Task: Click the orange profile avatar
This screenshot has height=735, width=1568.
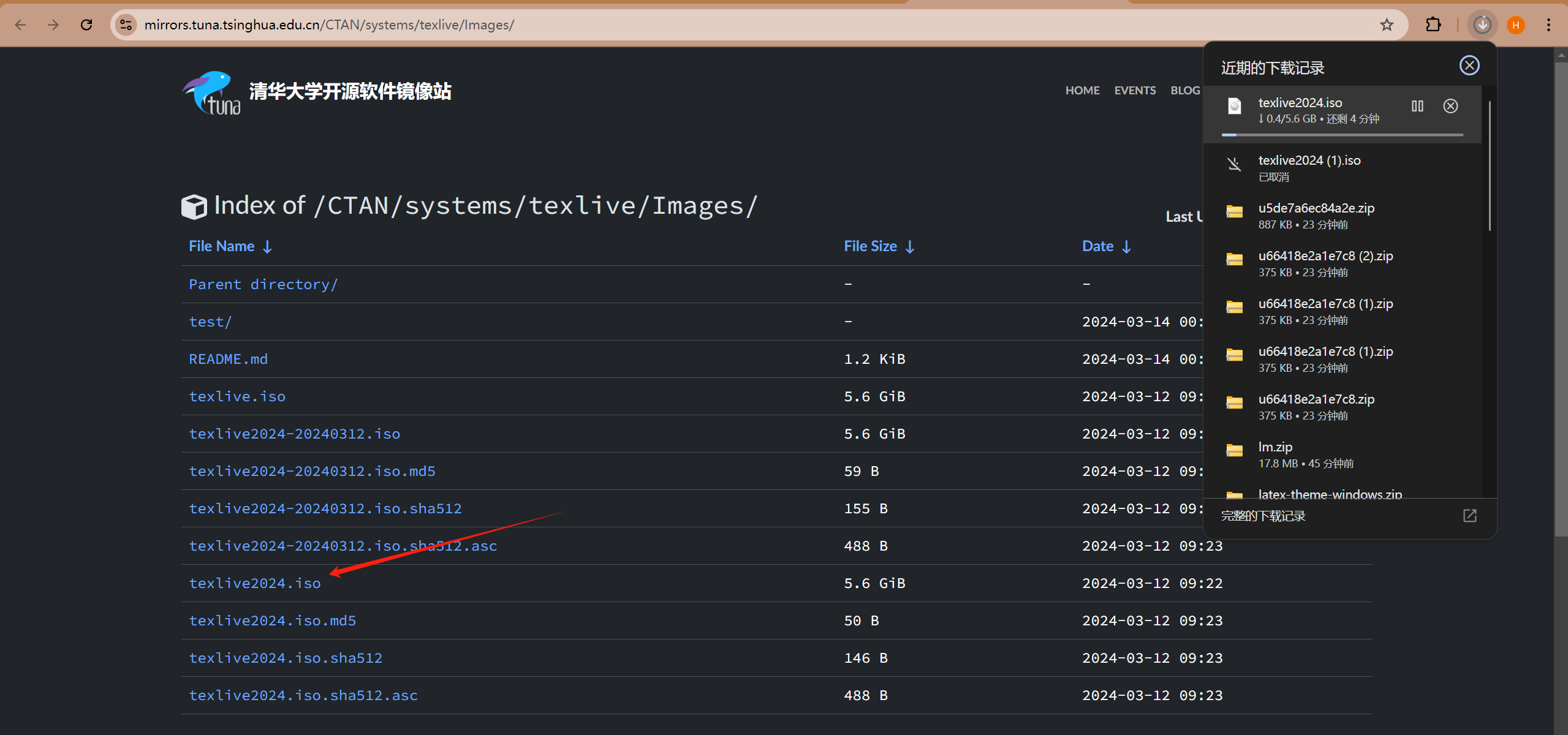Action: [1515, 25]
